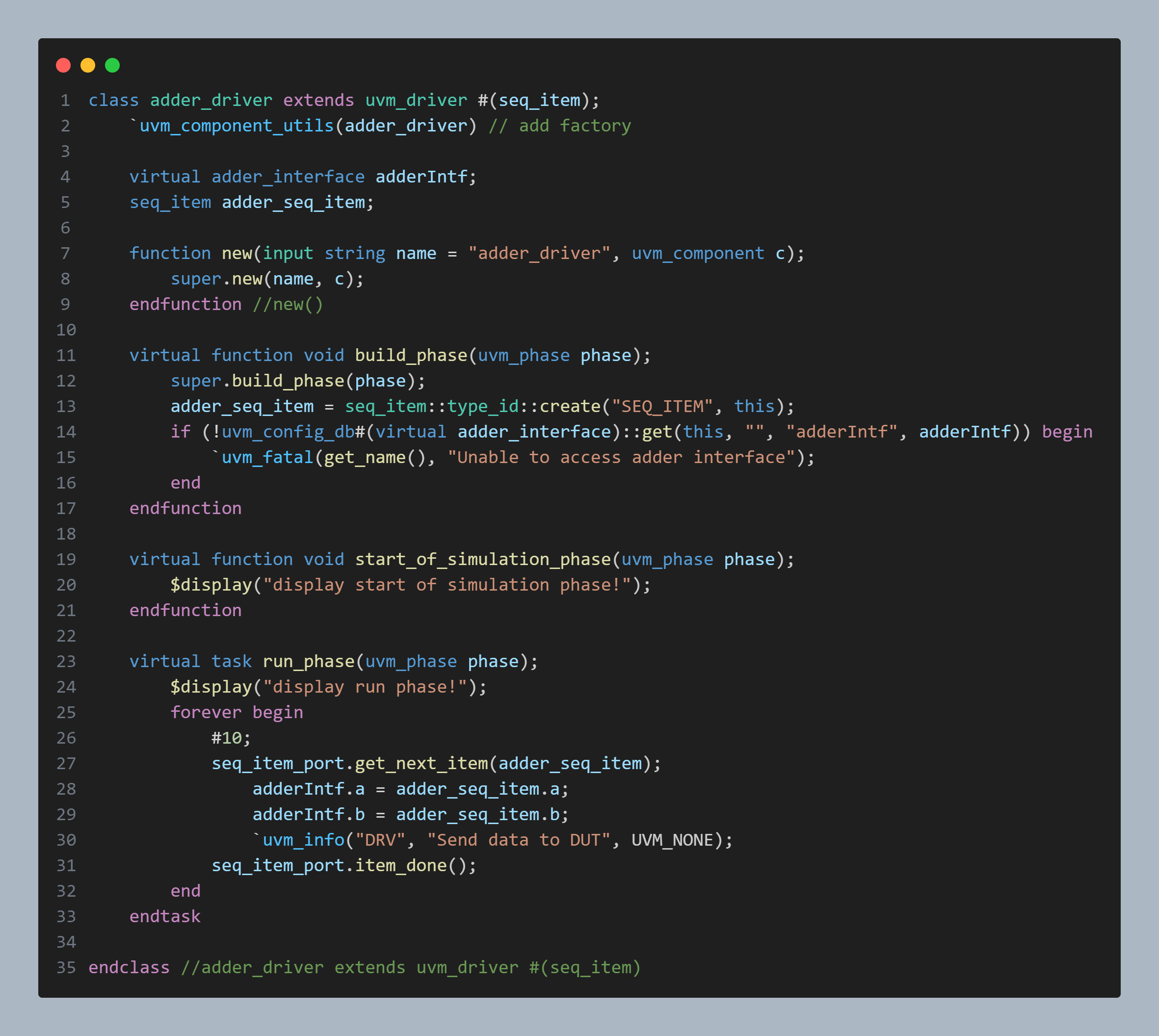Click the endtask keyword
Image resolution: width=1159 pixels, height=1036 pixels.
164,916
